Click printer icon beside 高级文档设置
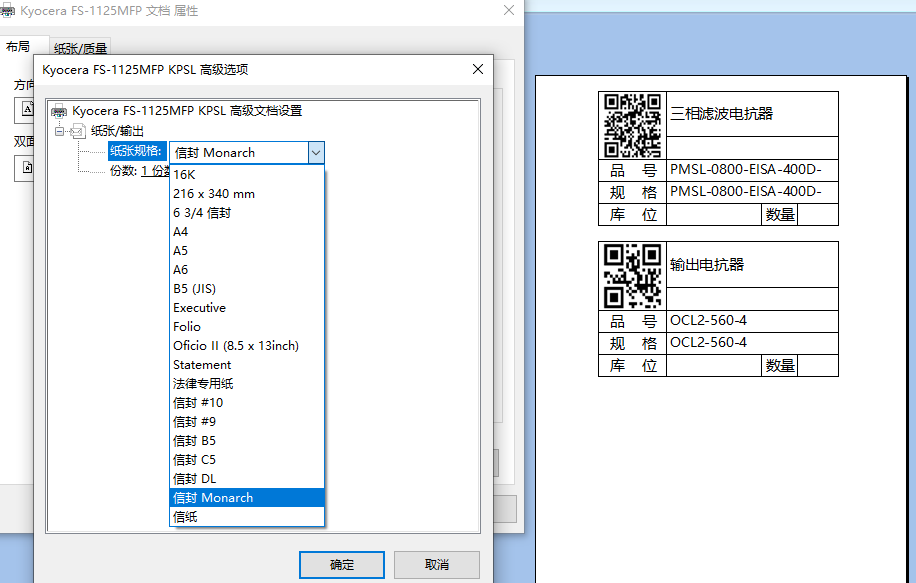Viewport: 916px width, 583px height. click(59, 110)
